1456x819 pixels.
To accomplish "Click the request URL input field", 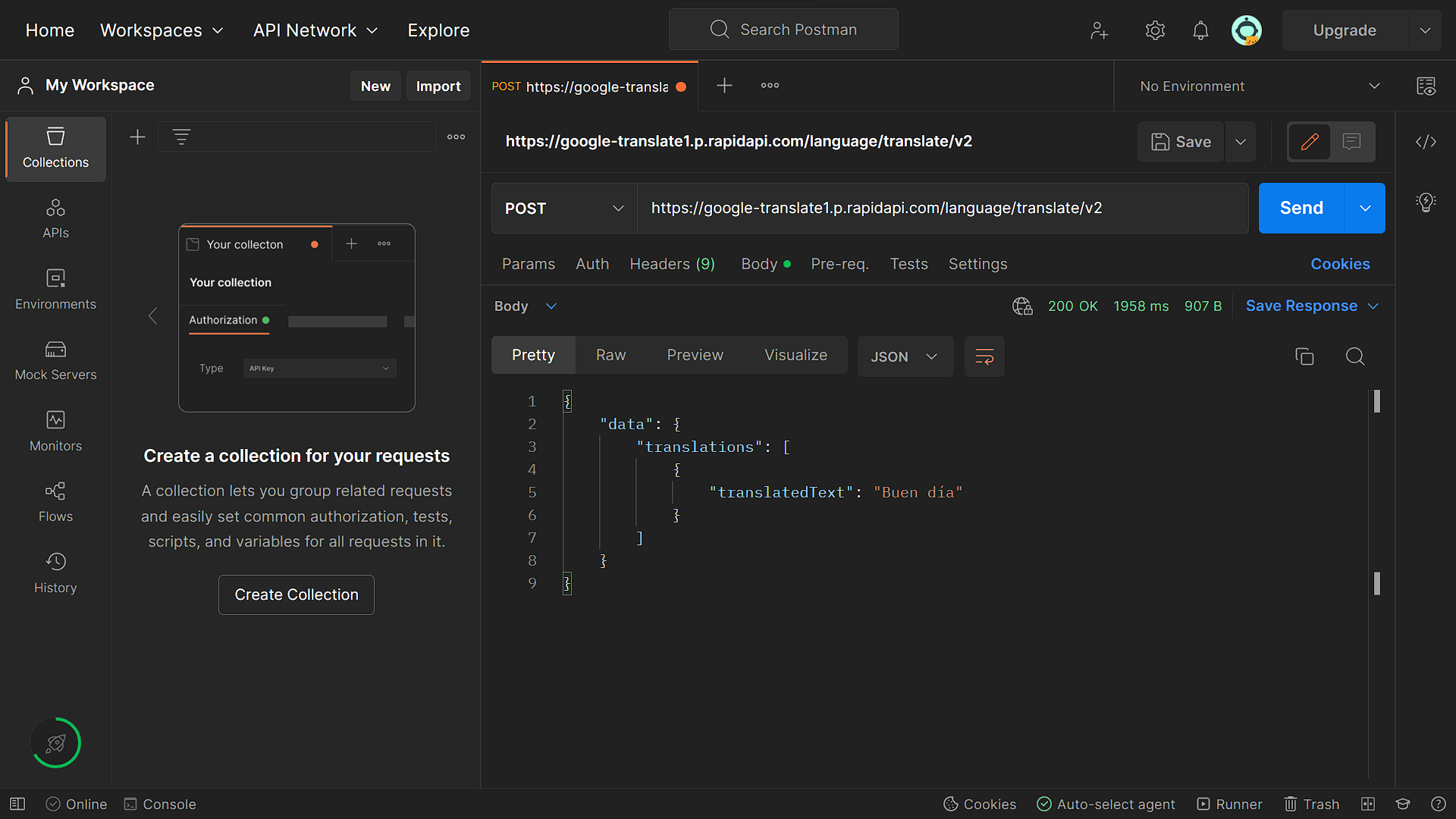I will pos(943,208).
